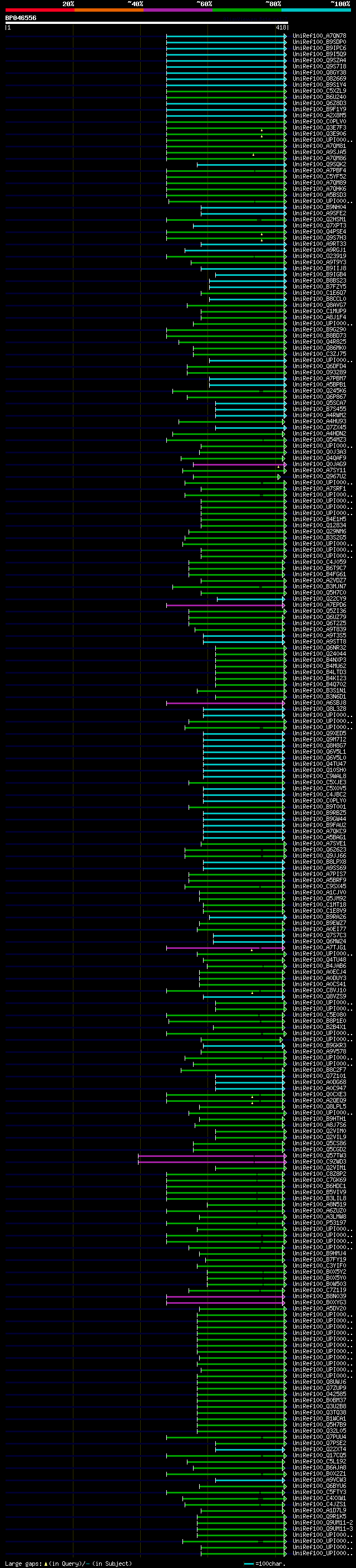This screenshot has width=356, height=1568.
Task: Select the UniRef100_Q0JAG9 entry
Action: (x=319, y=464)
